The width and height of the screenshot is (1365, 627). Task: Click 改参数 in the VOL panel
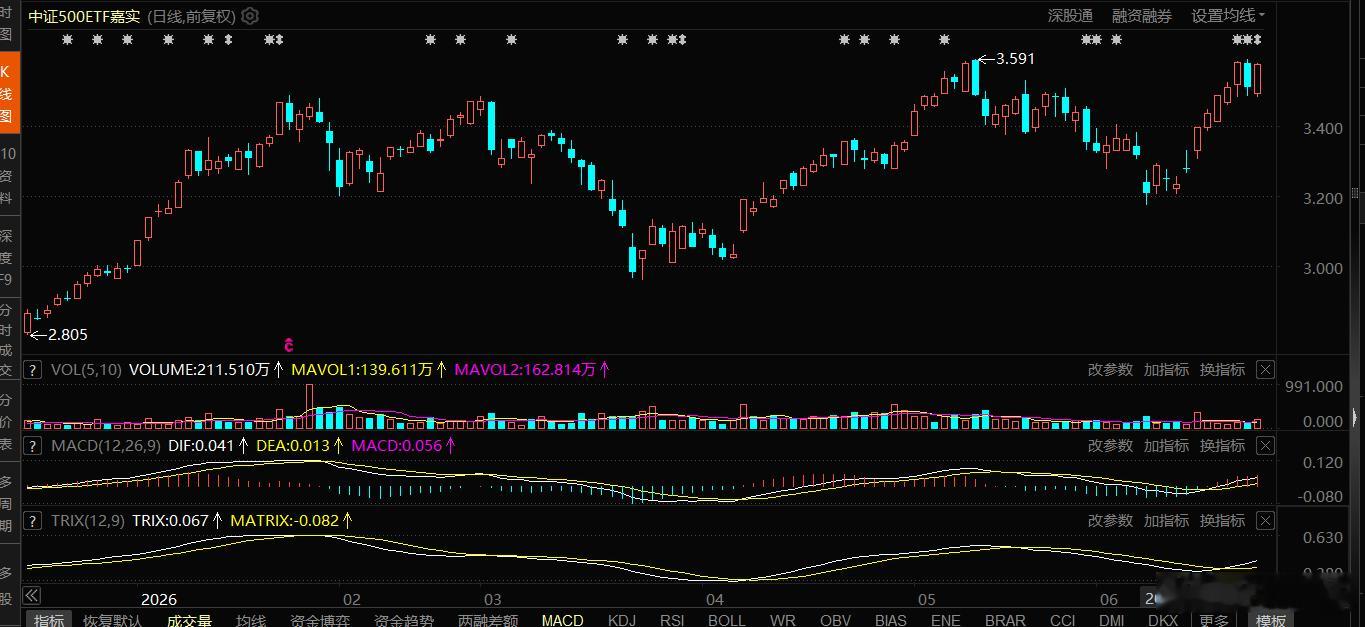pos(1110,370)
